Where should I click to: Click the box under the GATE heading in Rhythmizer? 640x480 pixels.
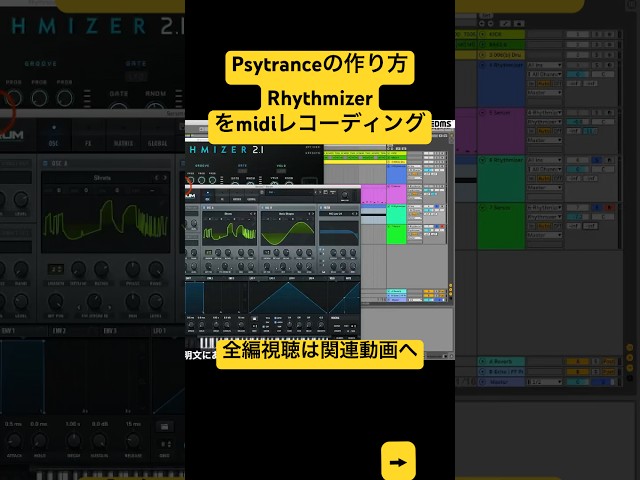(135, 76)
